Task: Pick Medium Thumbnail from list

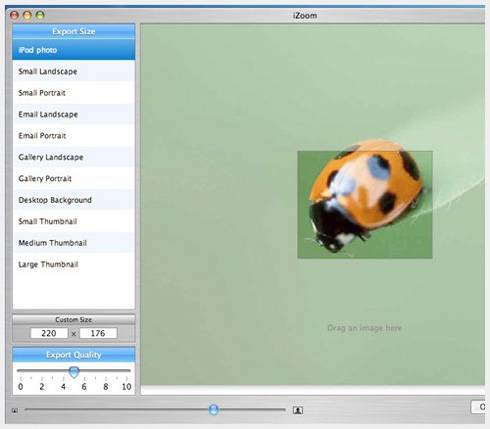Action: click(x=74, y=243)
